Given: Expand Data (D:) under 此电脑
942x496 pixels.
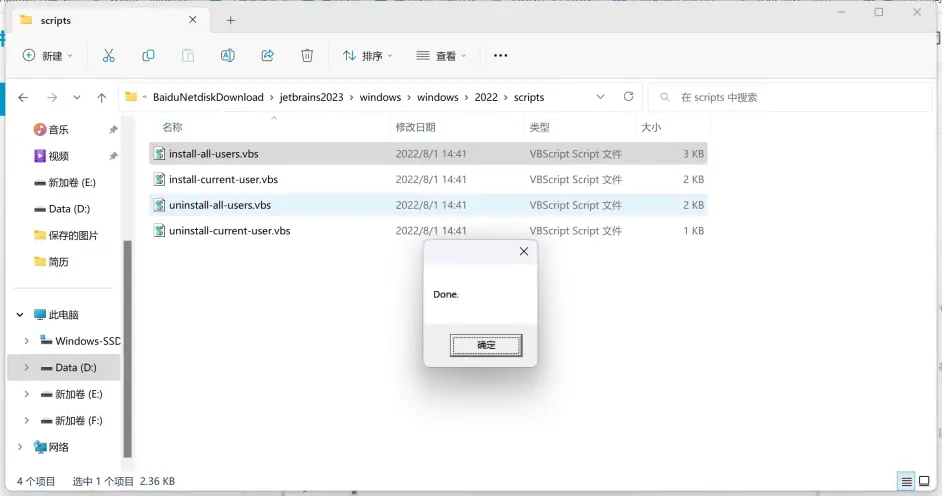Looking at the screenshot, I should (26, 367).
